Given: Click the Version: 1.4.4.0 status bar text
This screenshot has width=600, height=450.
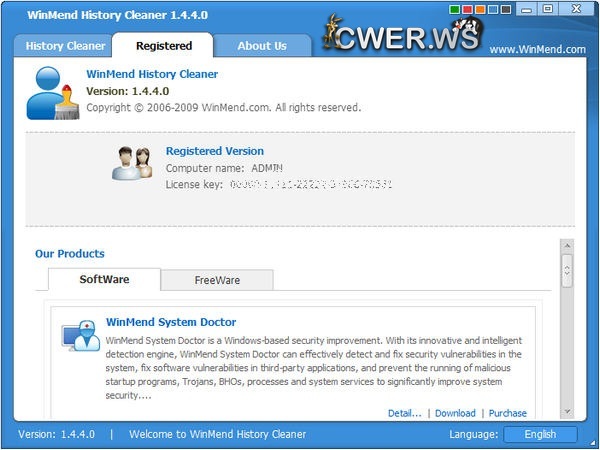Looking at the screenshot, I should click(x=57, y=434).
